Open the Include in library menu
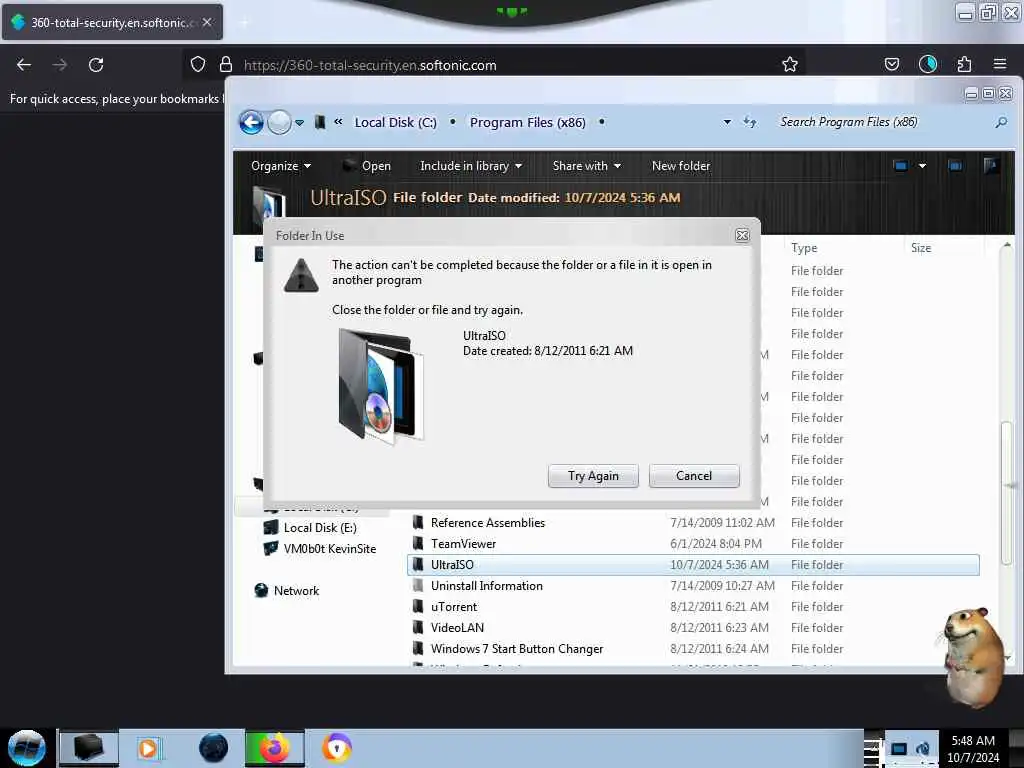Viewport: 1024px width, 768px height. point(471,166)
